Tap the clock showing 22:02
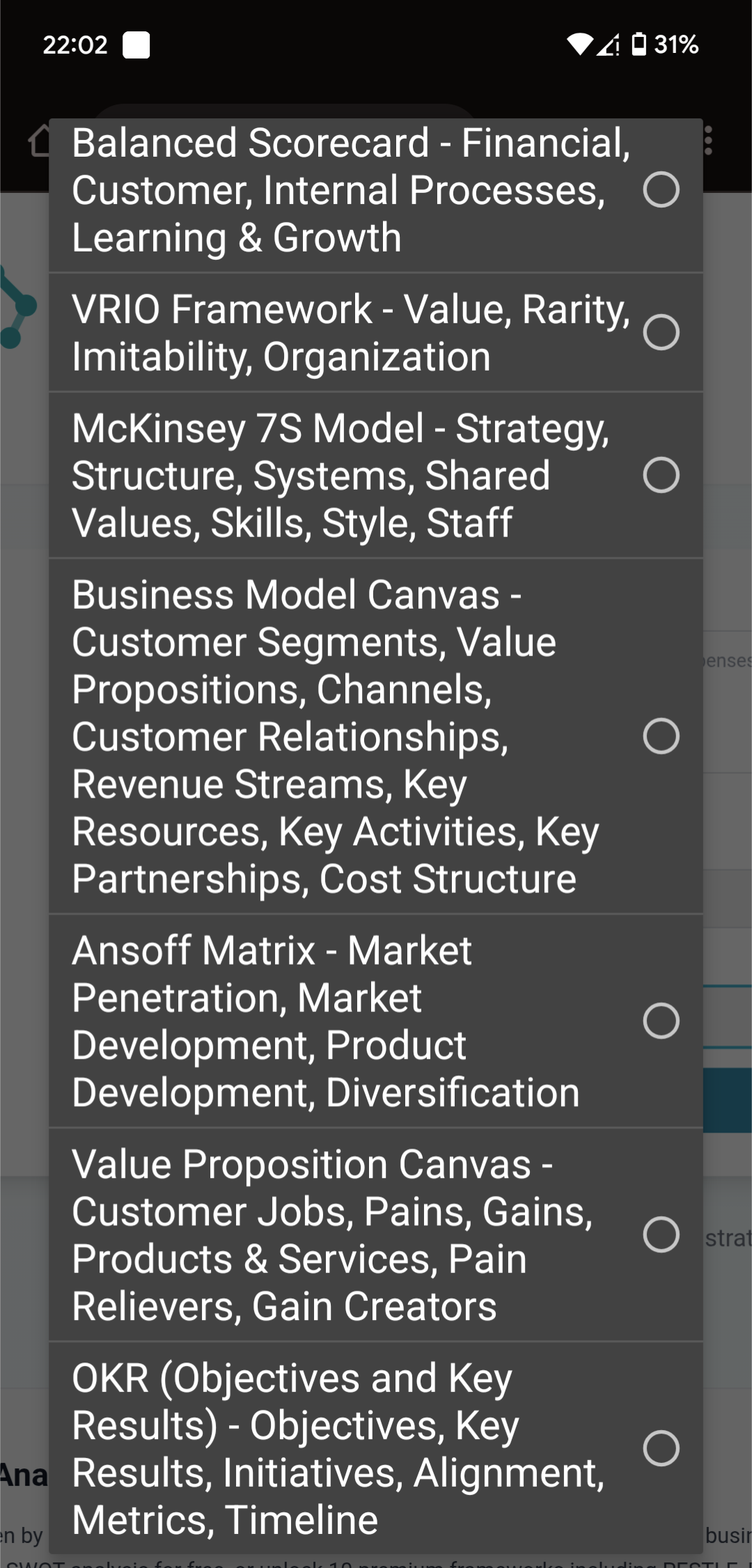The image size is (752, 1568). coord(75,45)
